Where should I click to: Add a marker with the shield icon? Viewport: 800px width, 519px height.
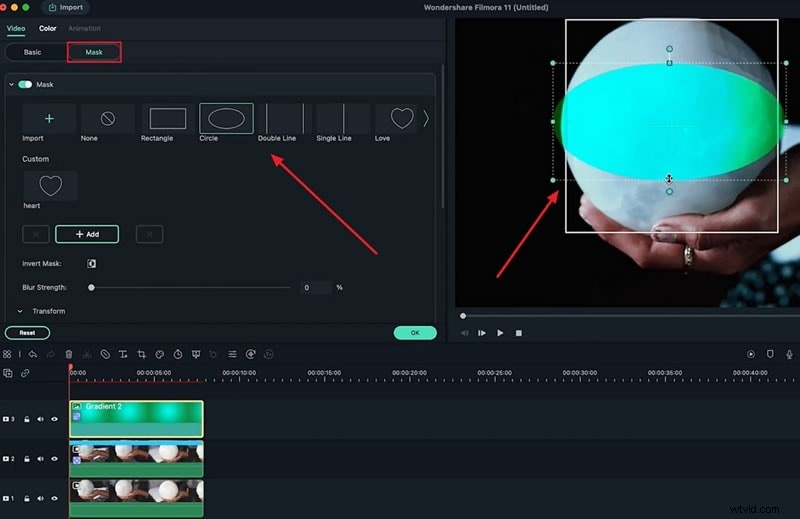point(770,354)
